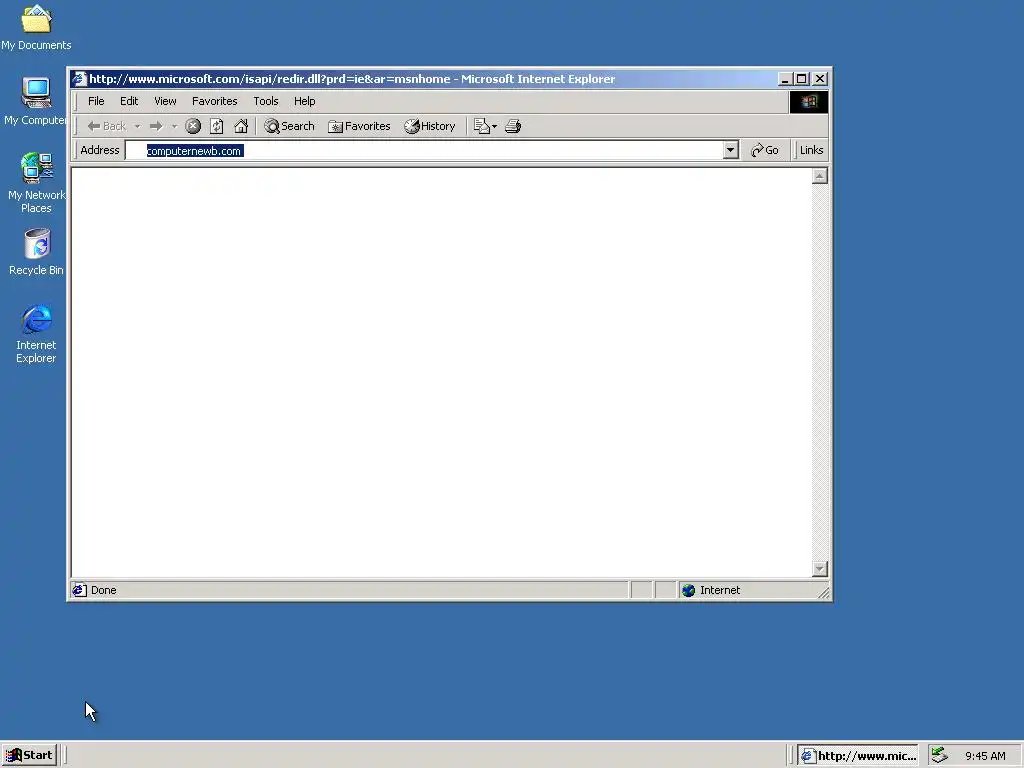Close the Internet Explorer window
The image size is (1024, 768).
820,79
